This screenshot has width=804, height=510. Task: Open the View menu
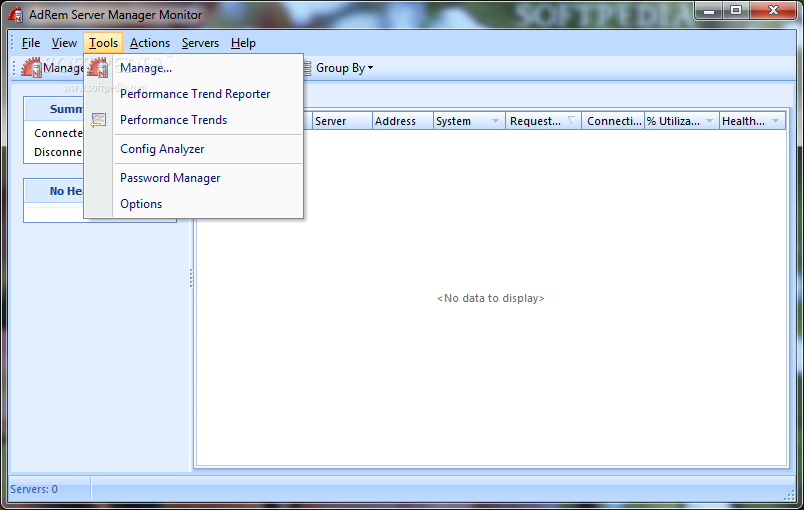pos(64,43)
